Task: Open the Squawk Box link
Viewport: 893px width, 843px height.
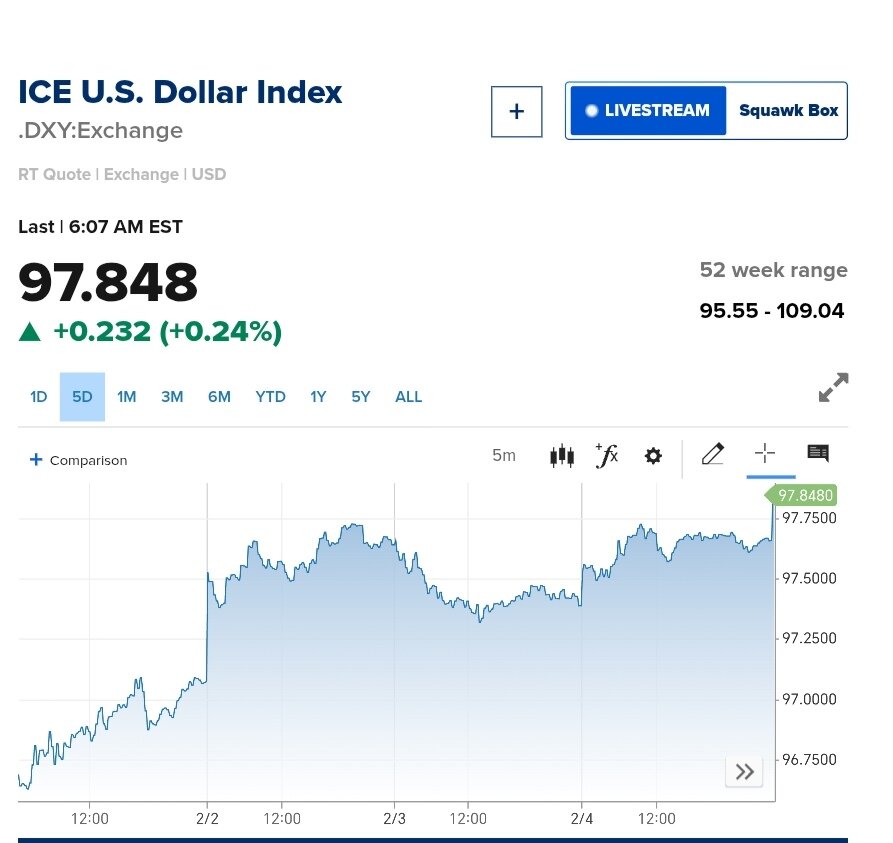Action: 788,111
